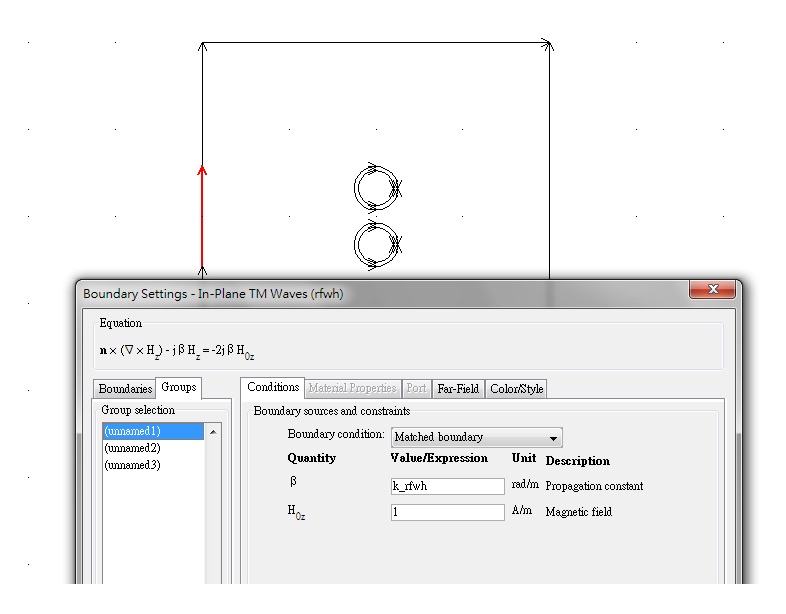The image size is (786, 614).
Task: Open the Far-Field tab
Action: pos(458,388)
